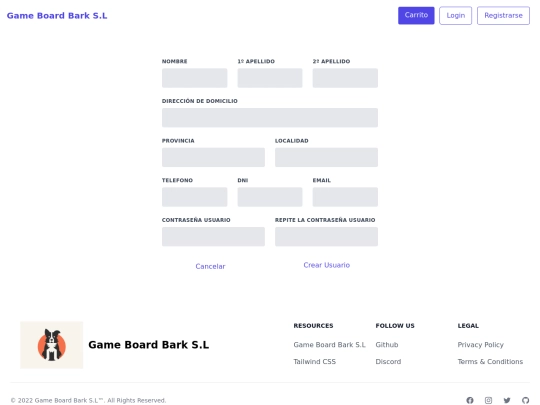The width and height of the screenshot is (540, 405).
Task: Open the Twitter icon in footer
Action: tap(507, 400)
